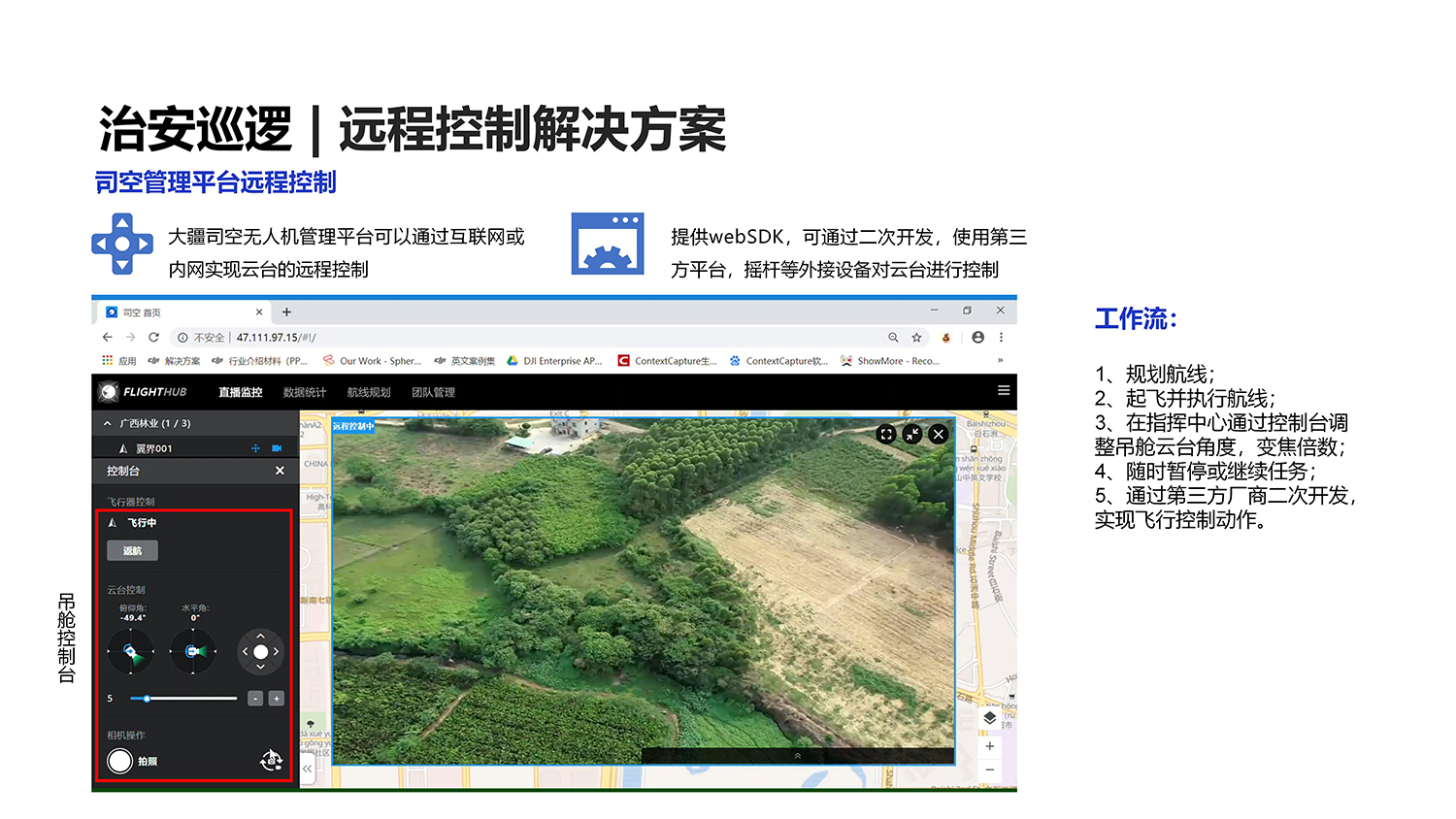This screenshot has height=819, width=1456.
Task: Click the gimbal zoom slider handle
Action: 147,698
